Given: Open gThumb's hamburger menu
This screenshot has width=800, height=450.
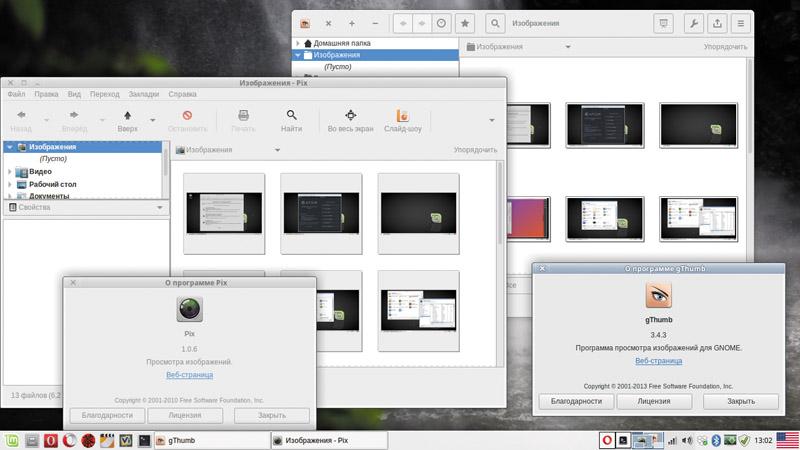Looking at the screenshot, I should 741,23.
